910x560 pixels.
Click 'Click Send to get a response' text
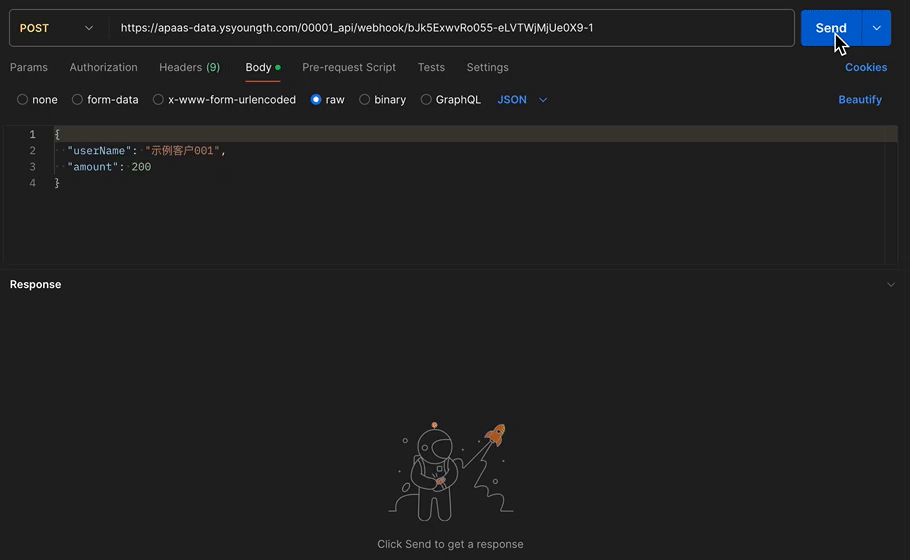[450, 544]
